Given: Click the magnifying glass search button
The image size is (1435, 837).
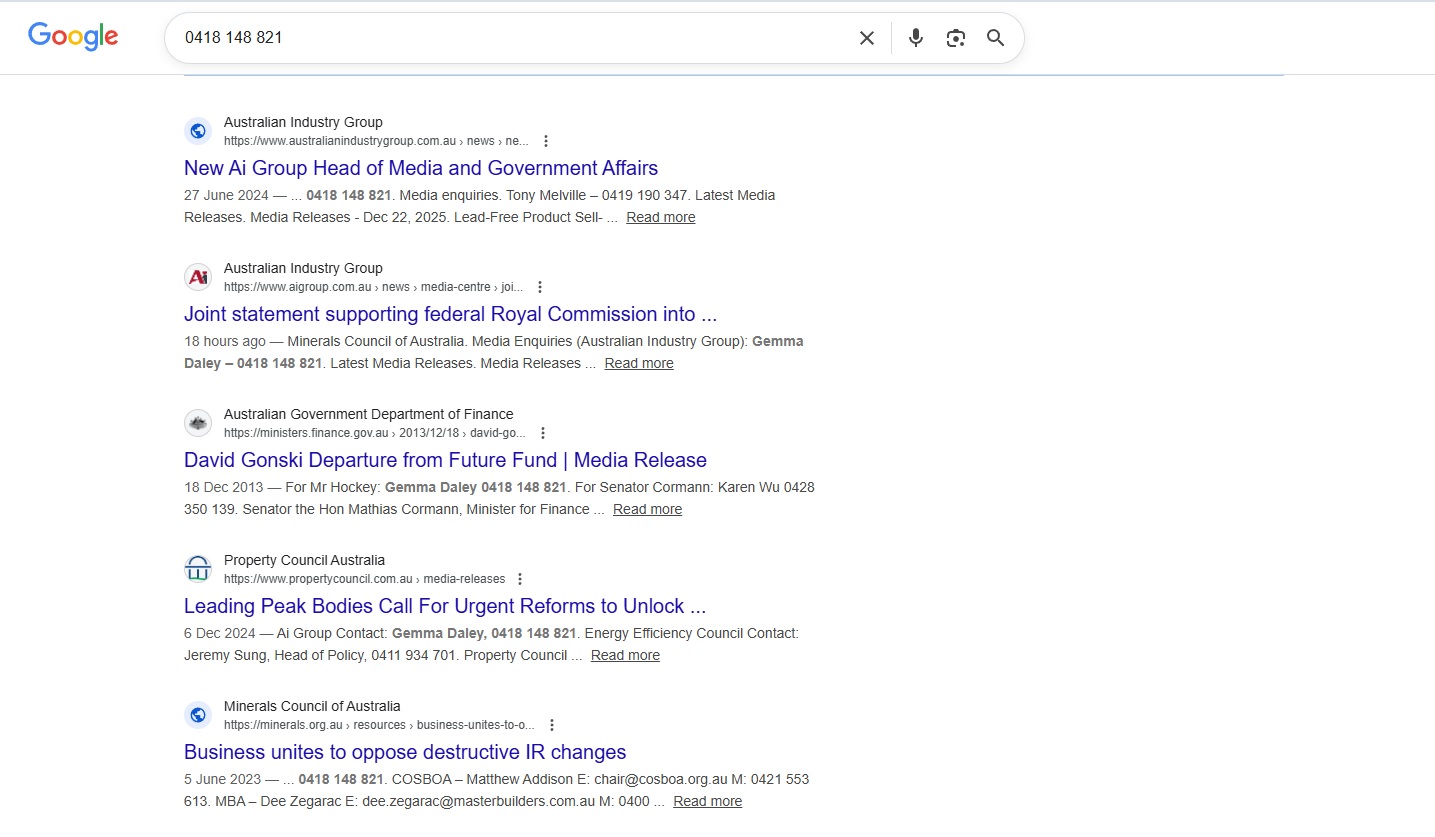Looking at the screenshot, I should (995, 38).
